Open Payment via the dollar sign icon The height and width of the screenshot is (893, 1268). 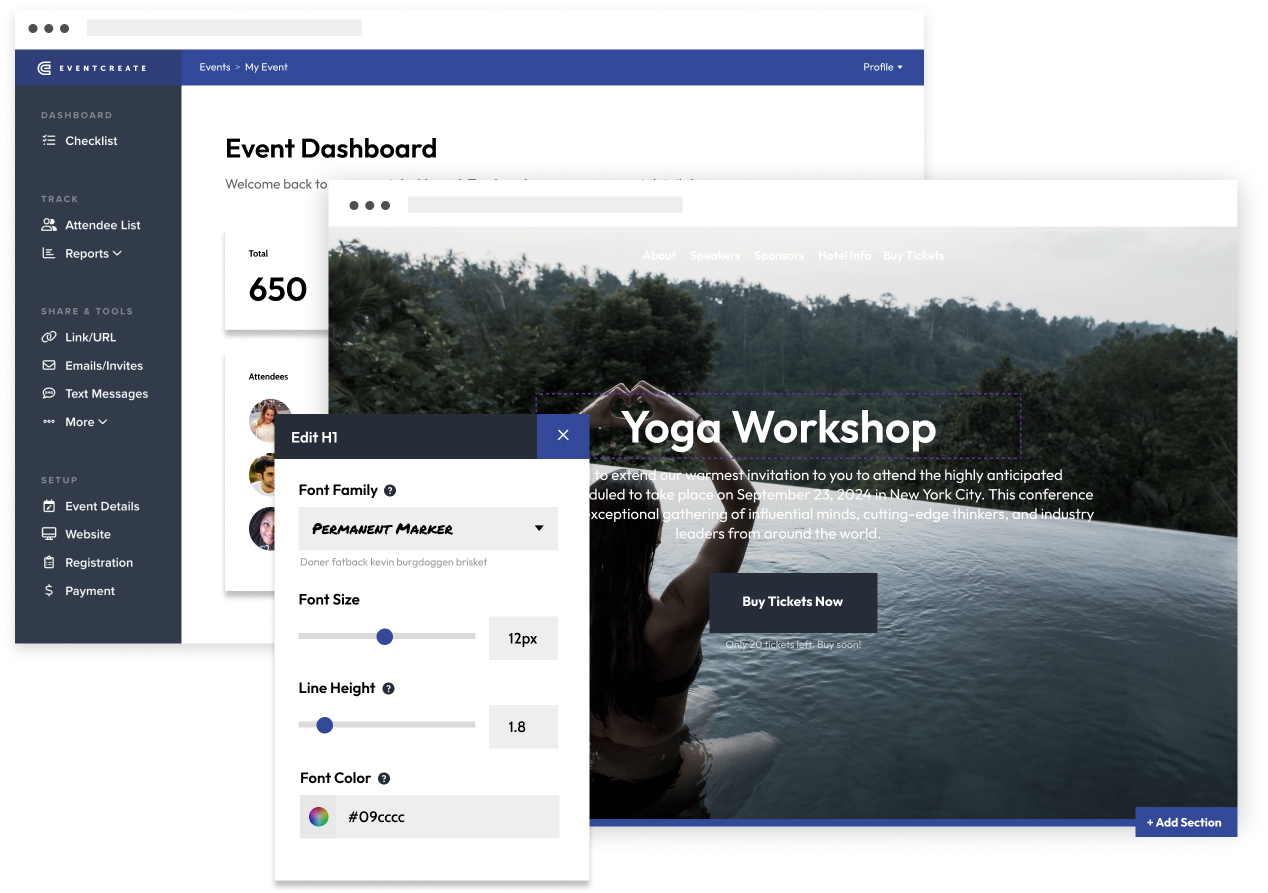(48, 590)
